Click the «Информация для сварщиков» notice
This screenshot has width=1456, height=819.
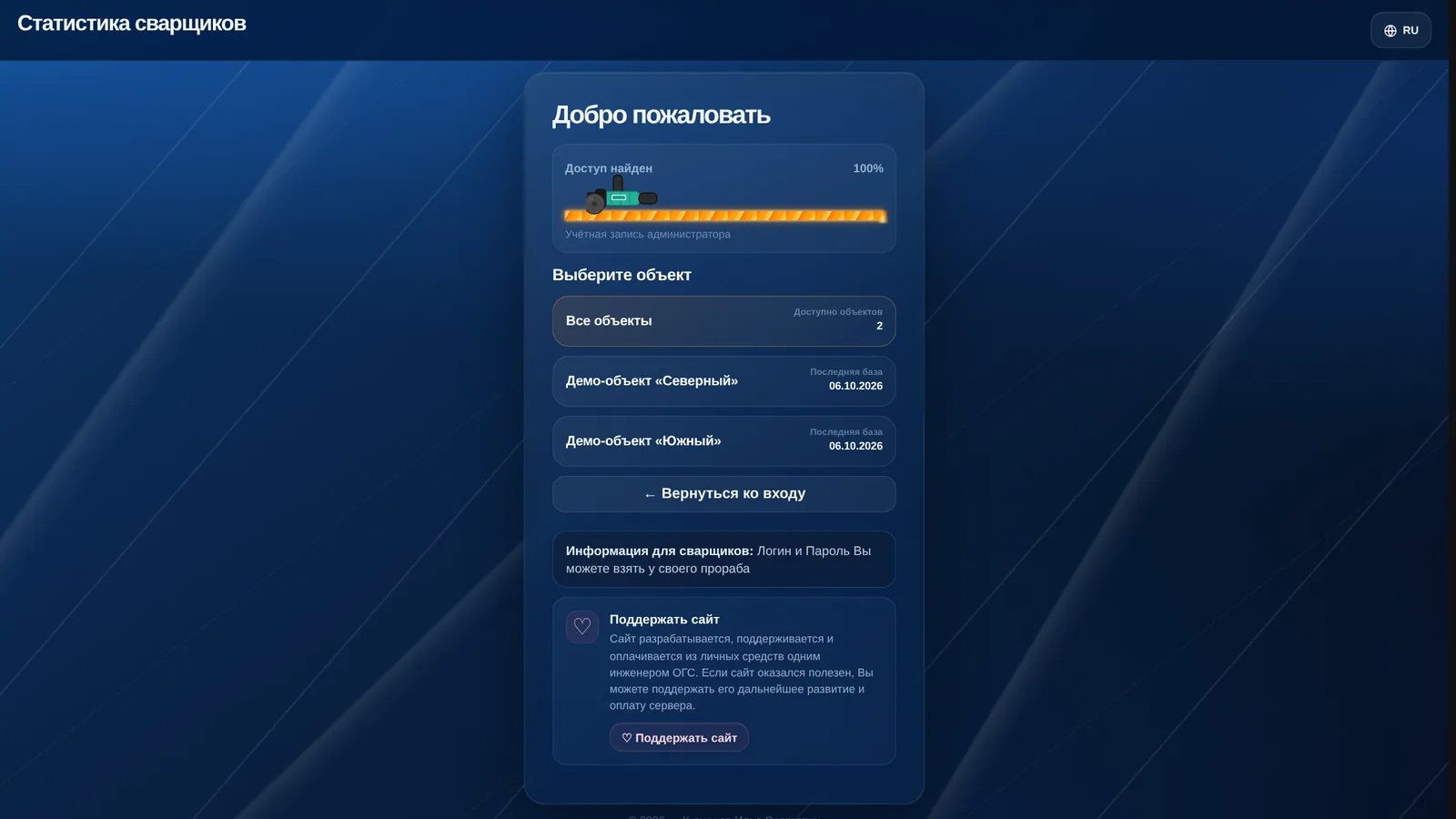click(724, 560)
